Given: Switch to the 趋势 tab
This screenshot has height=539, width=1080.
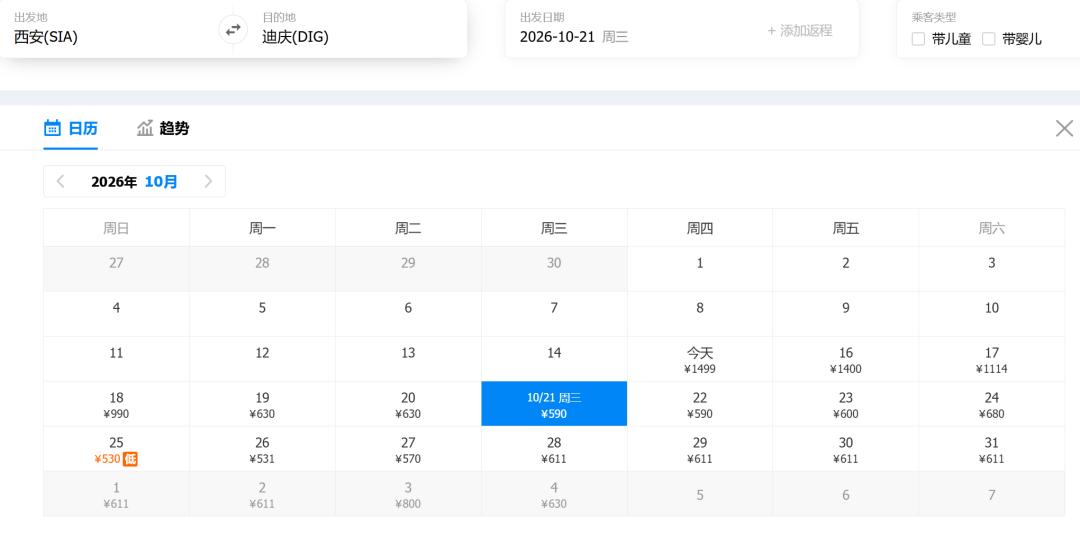Looking at the screenshot, I should pyautogui.click(x=163, y=128).
